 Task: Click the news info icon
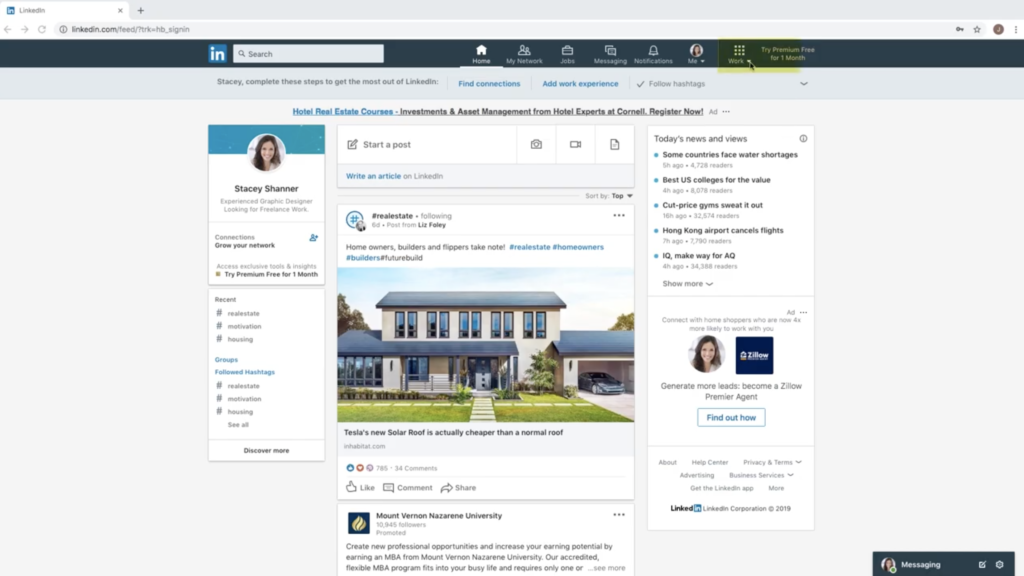[x=803, y=138]
